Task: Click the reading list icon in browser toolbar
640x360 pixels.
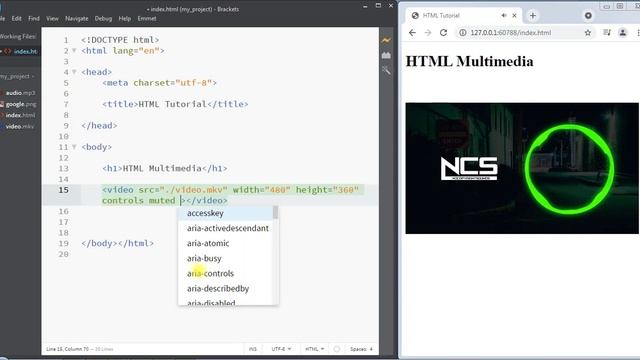Action: 607,33
